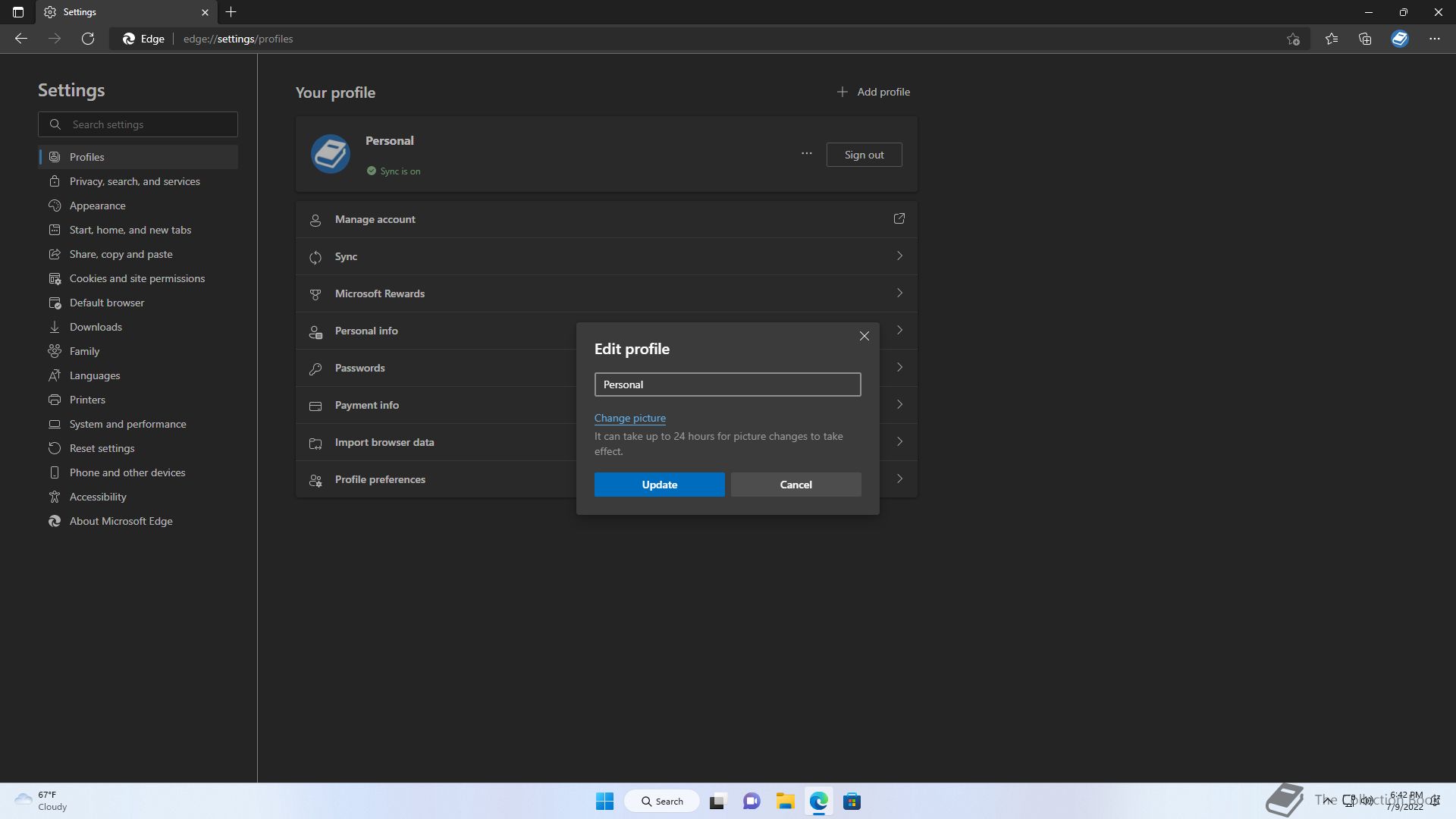Go to Downloads settings section
This screenshot has height=819, width=1456.
point(96,327)
